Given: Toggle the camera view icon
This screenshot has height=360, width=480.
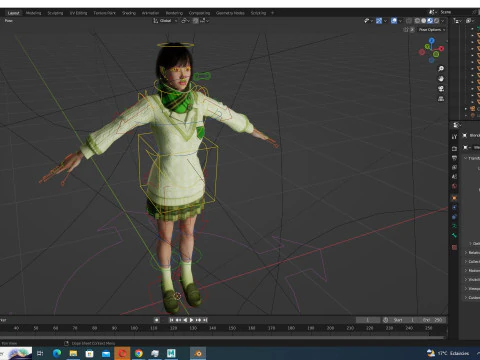Looking at the screenshot, I should point(441,89).
